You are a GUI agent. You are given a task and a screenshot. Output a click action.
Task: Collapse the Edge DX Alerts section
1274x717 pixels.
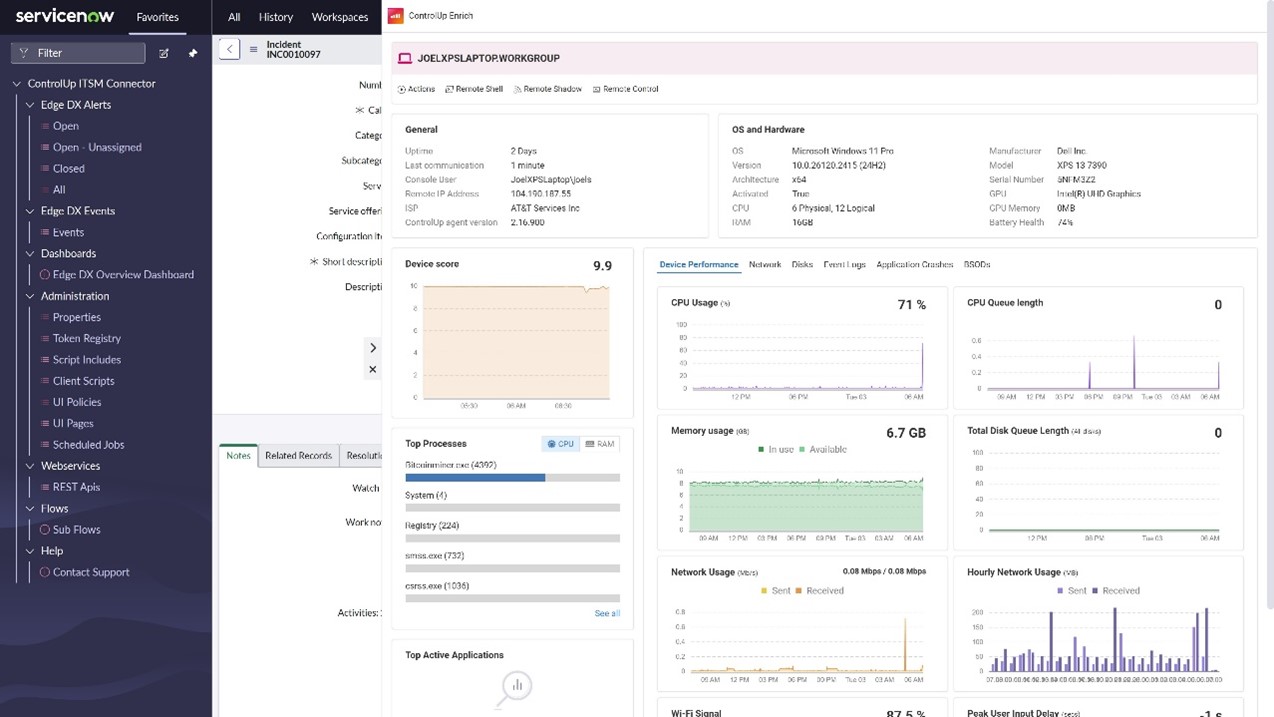point(29,105)
